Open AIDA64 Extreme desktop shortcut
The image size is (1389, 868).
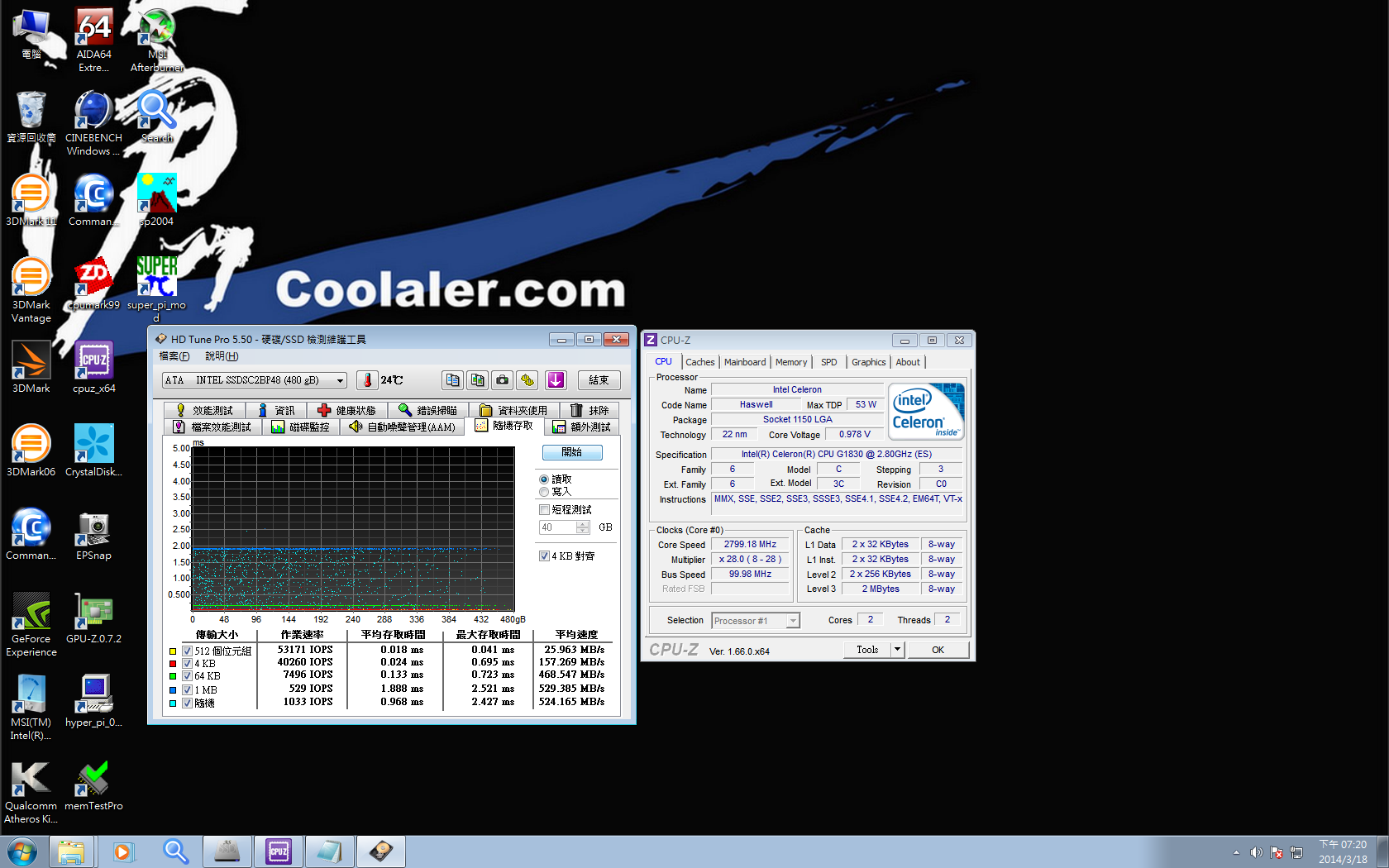pos(93,40)
